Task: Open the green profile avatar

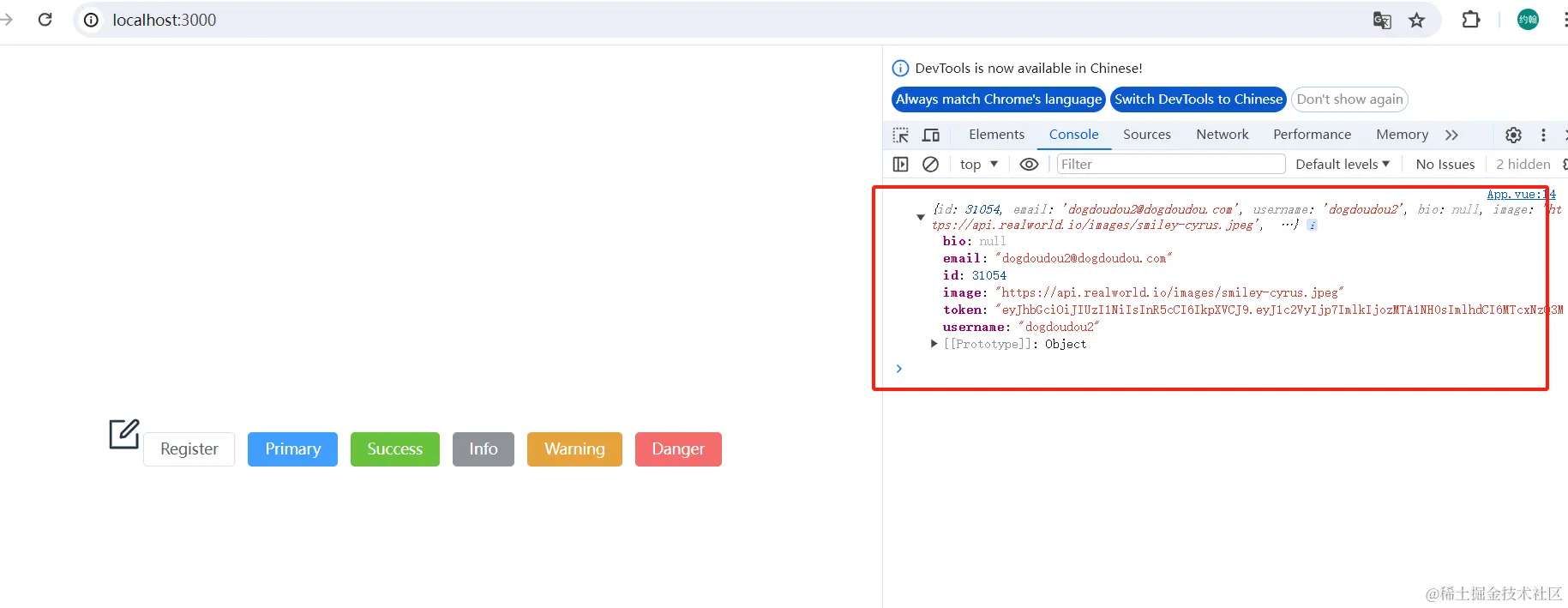Action: click(x=1528, y=20)
